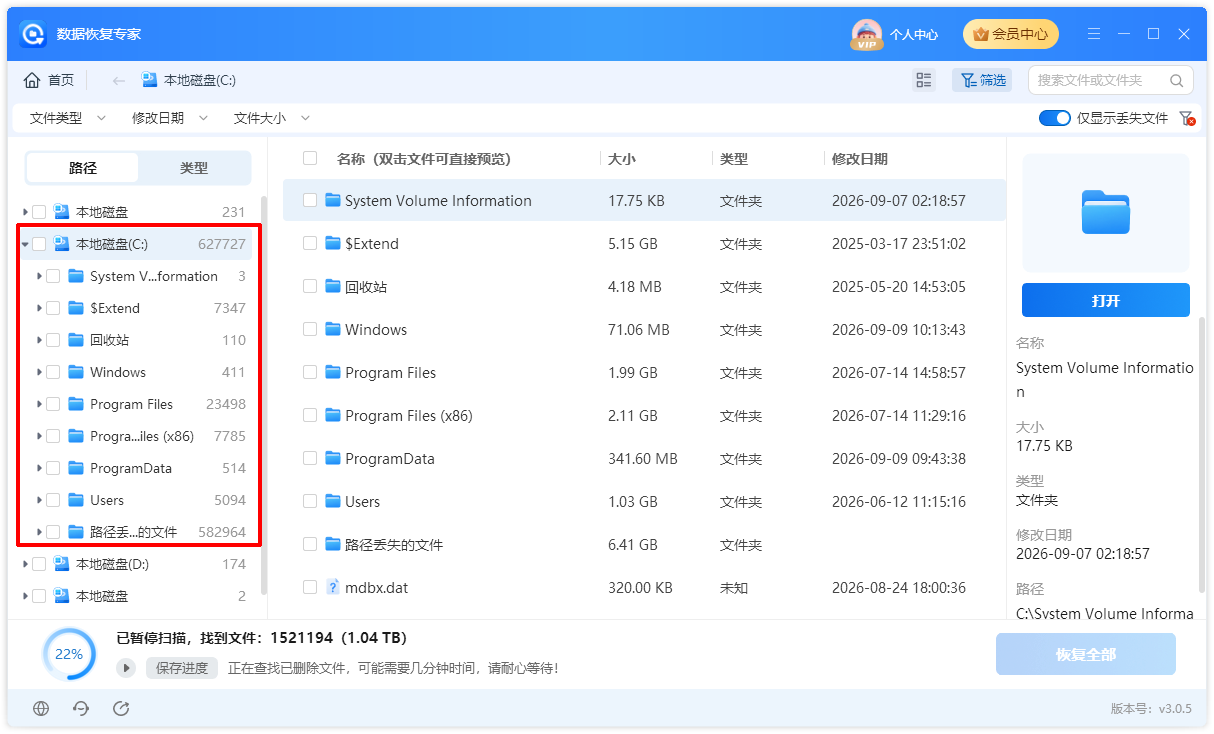Click the 本地磁盘(D:) drive icon in tree
The height and width of the screenshot is (734, 1214).
(x=62, y=564)
